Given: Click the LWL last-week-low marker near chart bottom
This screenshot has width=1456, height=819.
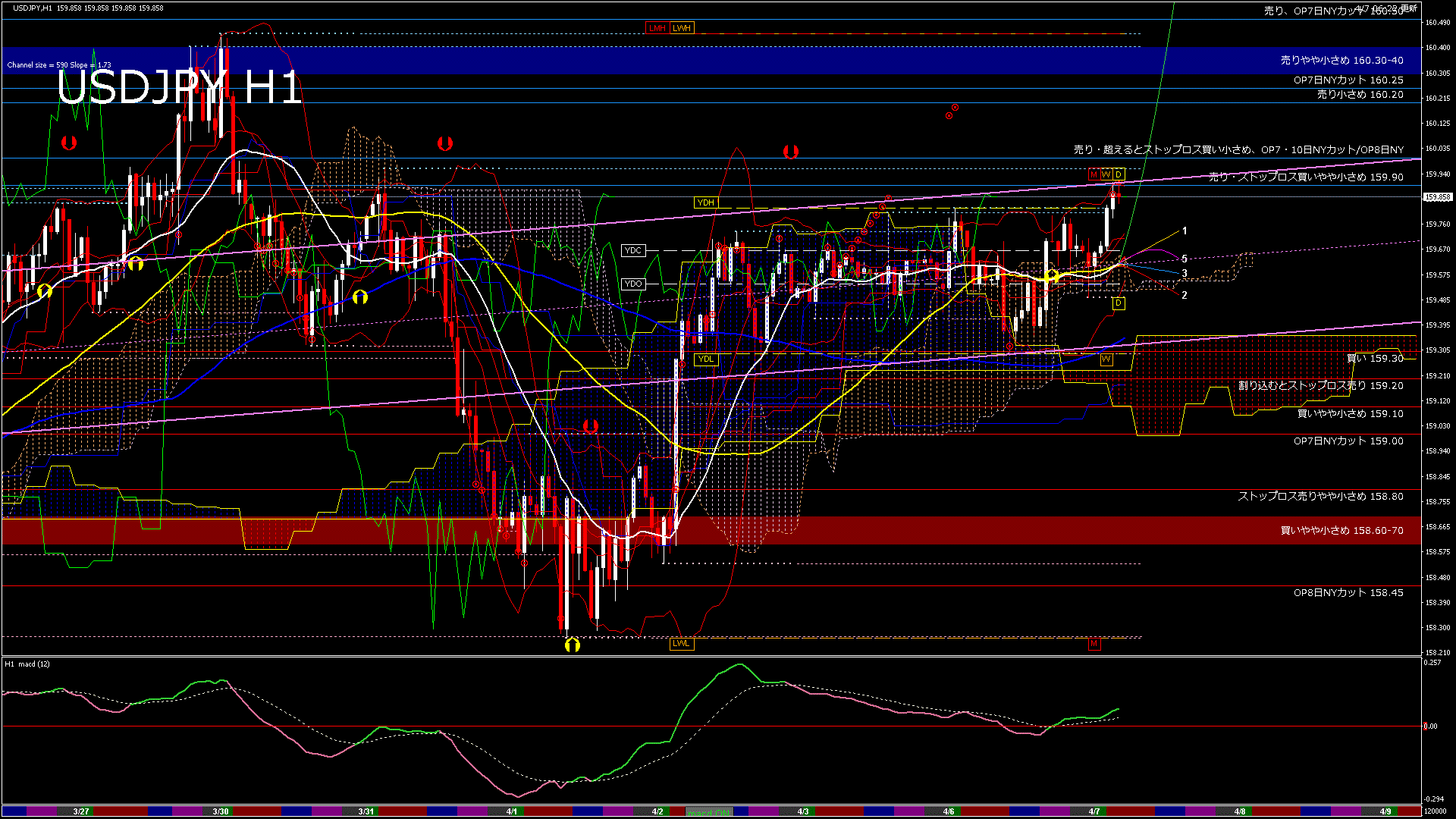Looking at the screenshot, I should (680, 643).
